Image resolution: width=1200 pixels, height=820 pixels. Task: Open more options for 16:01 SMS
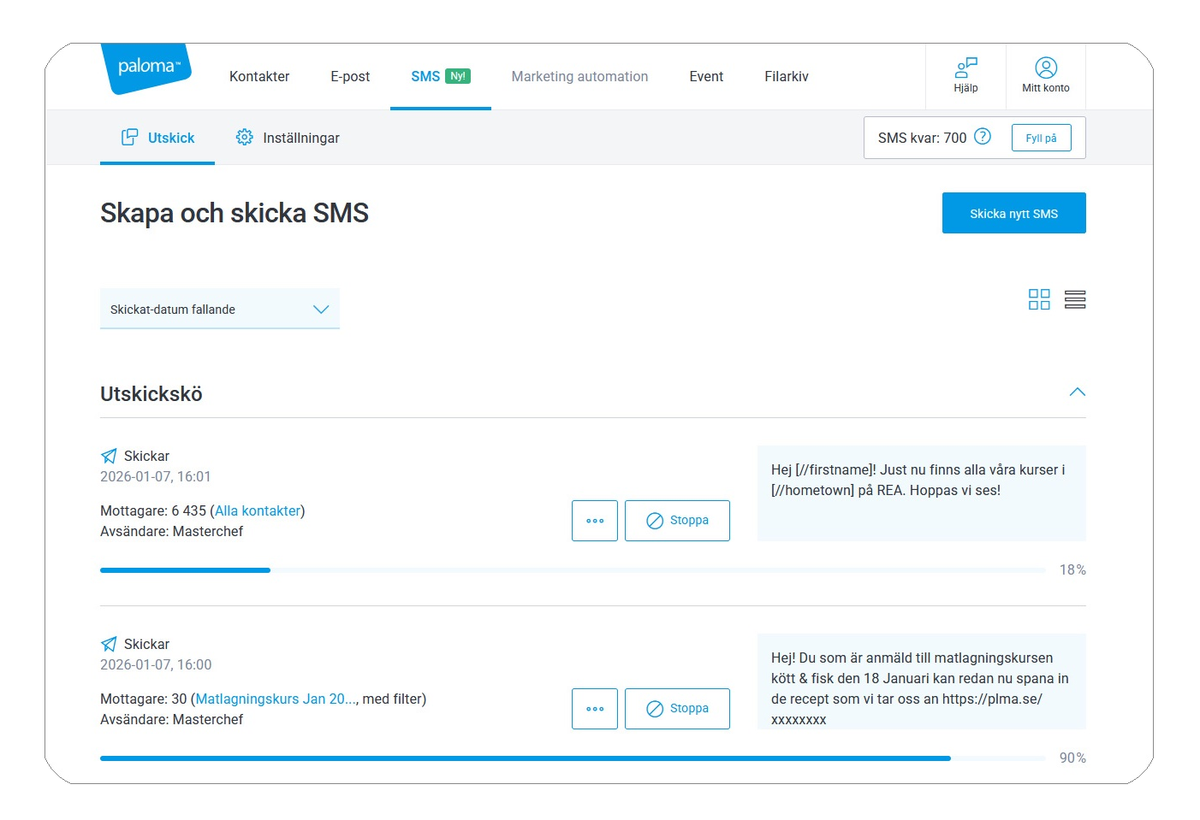(x=595, y=521)
